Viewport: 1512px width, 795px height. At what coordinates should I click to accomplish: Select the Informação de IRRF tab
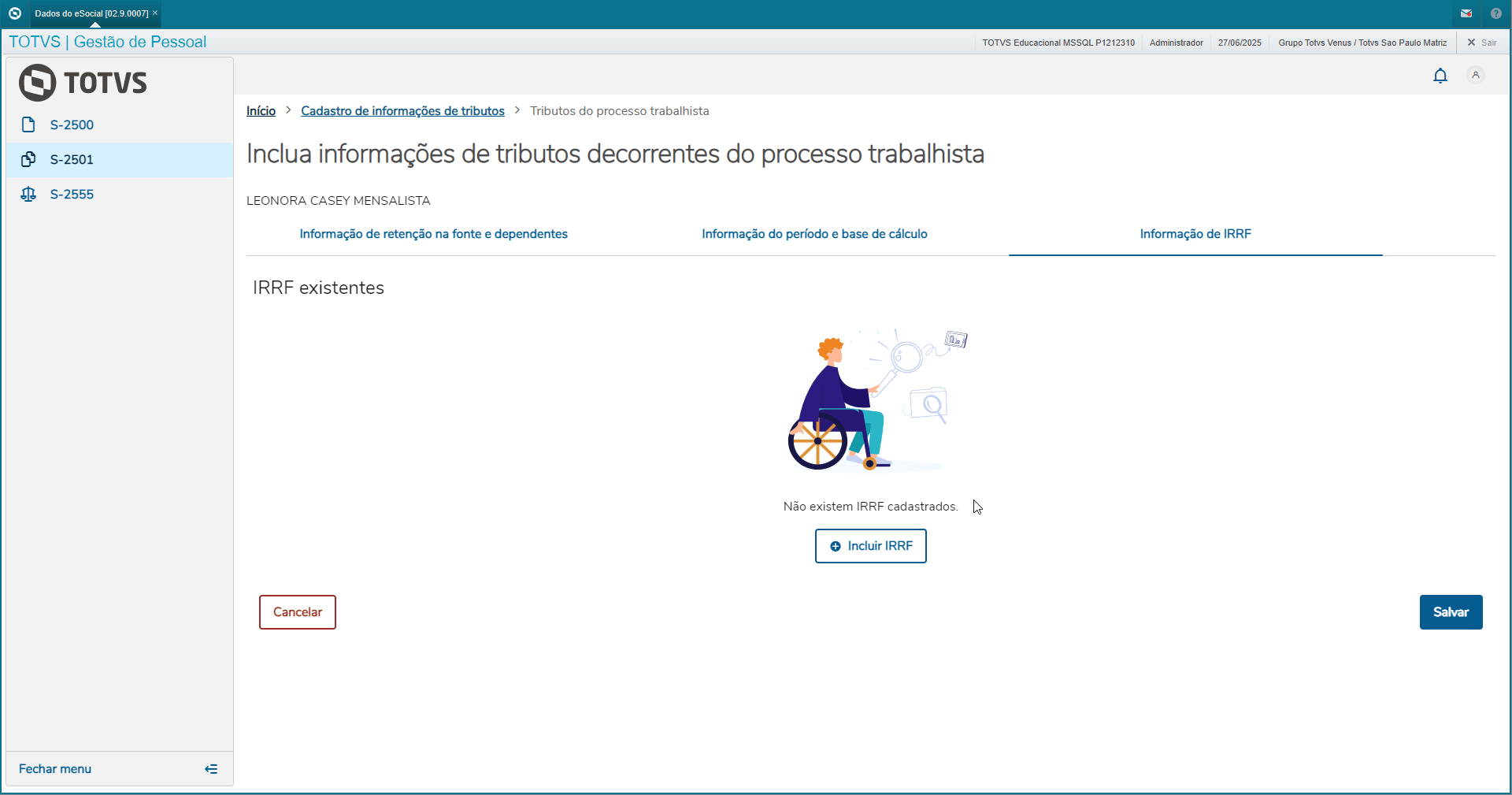[1195, 234]
